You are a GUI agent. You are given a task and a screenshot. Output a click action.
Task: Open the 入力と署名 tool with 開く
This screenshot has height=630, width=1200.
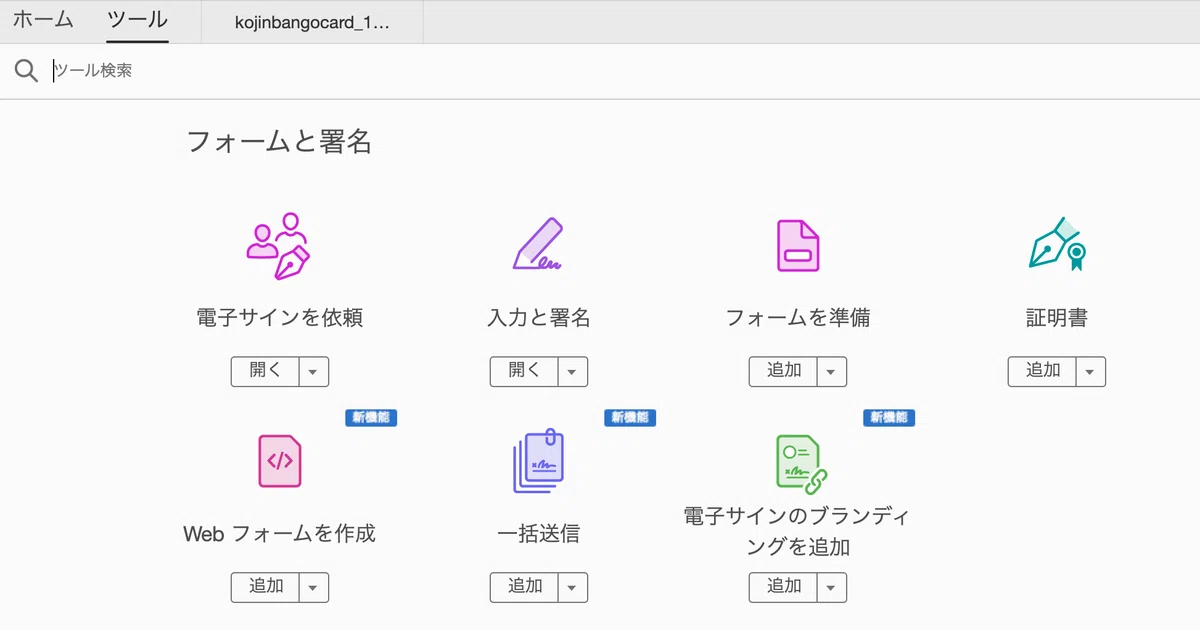click(524, 371)
